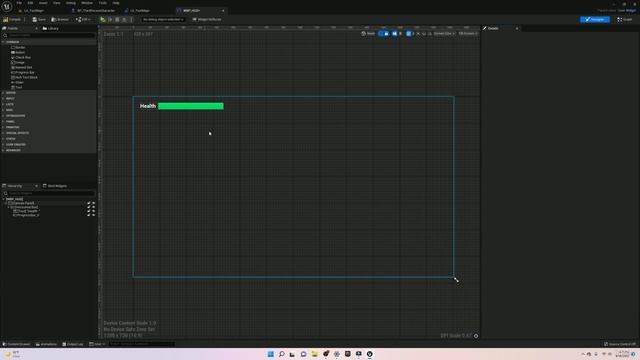
Task: Toggle visibility of Canvas Panel
Action: tap(93, 203)
